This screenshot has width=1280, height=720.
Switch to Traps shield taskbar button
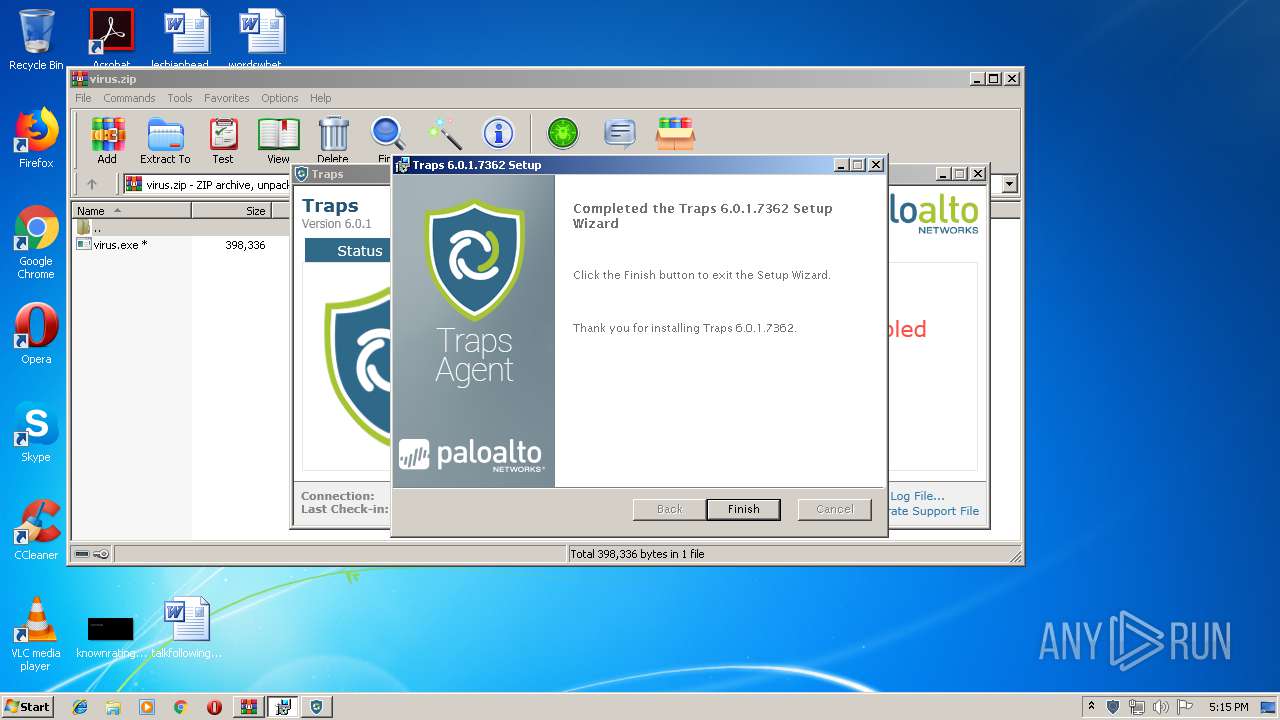[x=317, y=707]
